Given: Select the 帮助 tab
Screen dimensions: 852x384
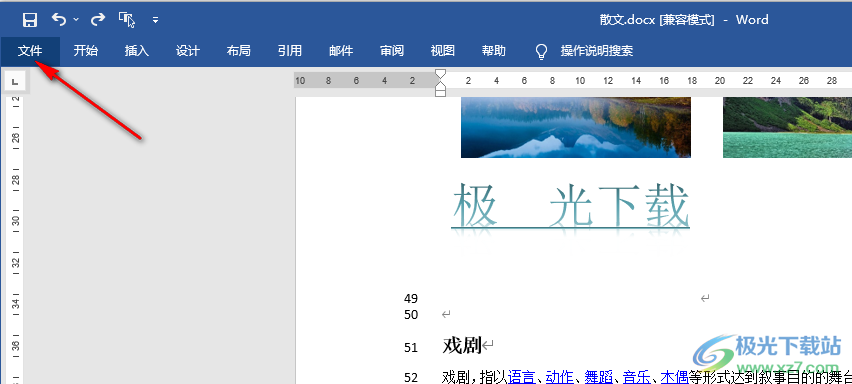Looking at the screenshot, I should (x=493, y=51).
